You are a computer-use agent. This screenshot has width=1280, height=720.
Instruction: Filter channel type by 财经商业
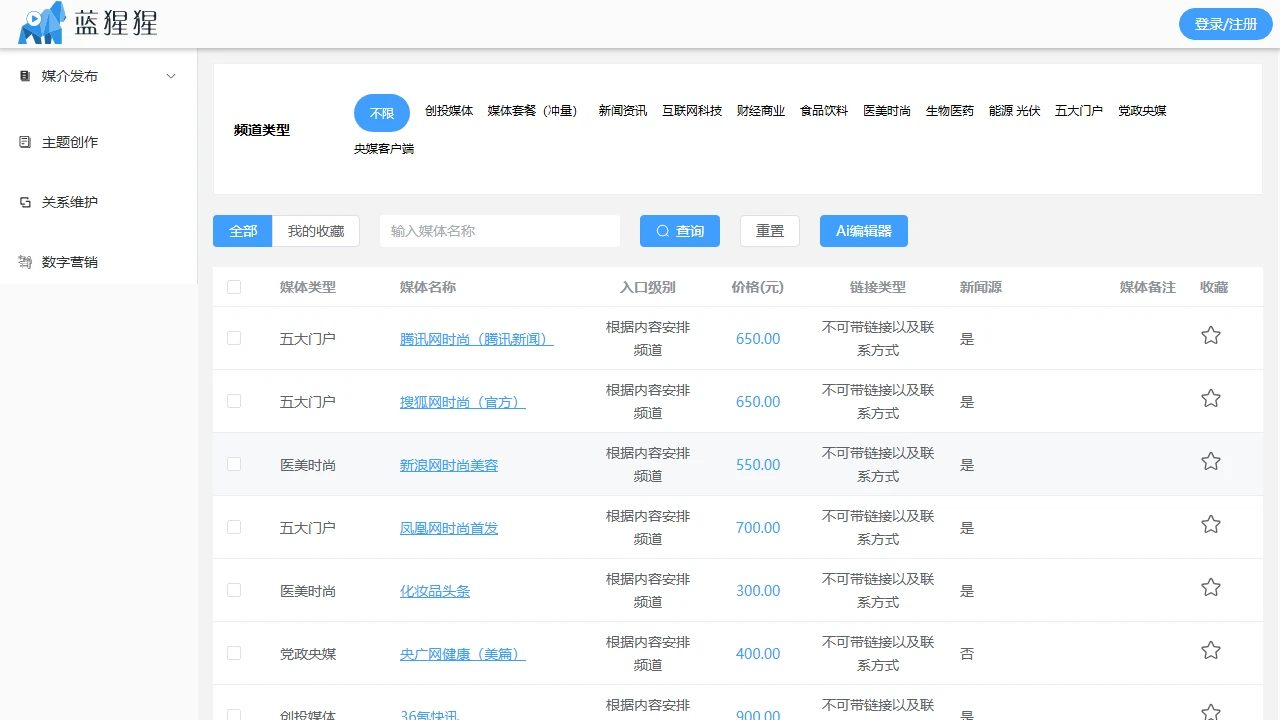click(761, 111)
